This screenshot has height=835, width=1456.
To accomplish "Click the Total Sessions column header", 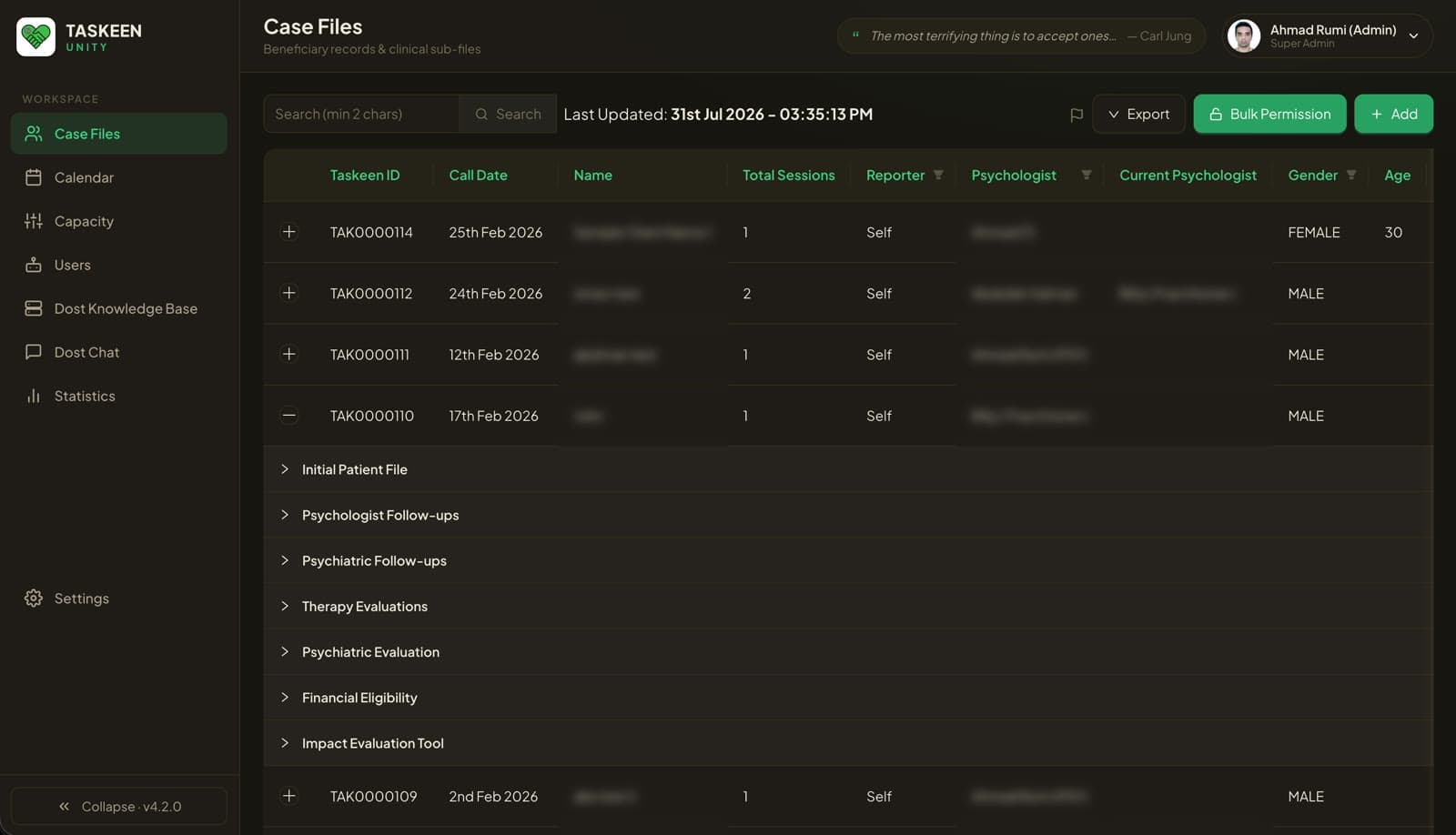I will 788,175.
